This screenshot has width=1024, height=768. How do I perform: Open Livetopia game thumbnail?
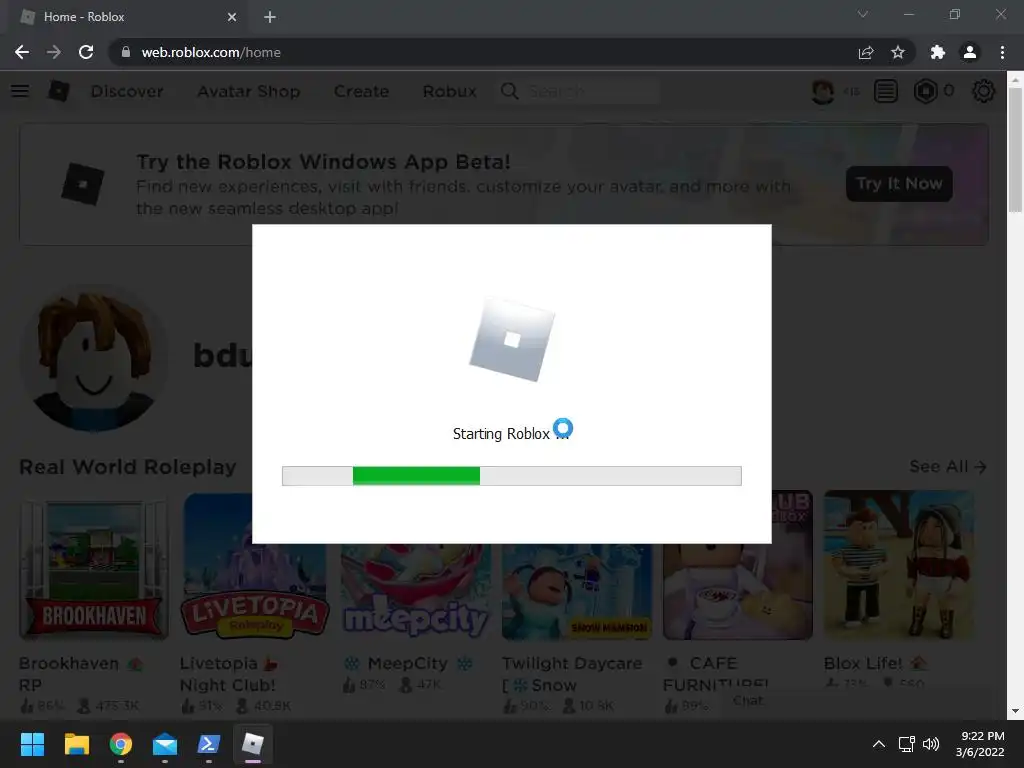(255, 565)
